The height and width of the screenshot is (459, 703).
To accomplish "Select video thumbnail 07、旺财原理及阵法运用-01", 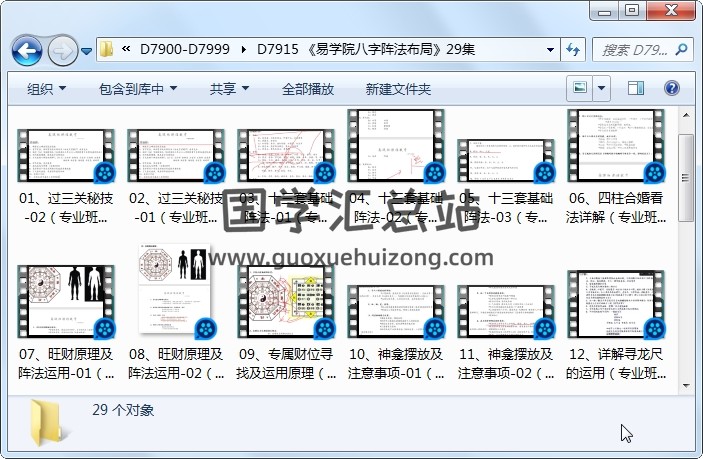I will pos(66,302).
